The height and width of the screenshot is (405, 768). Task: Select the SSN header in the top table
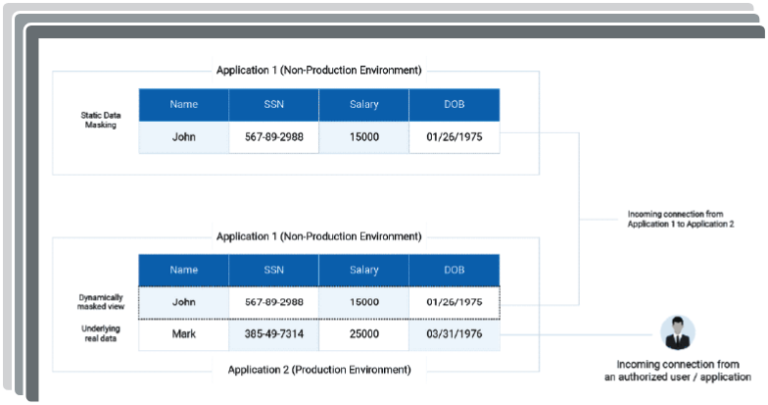273,104
